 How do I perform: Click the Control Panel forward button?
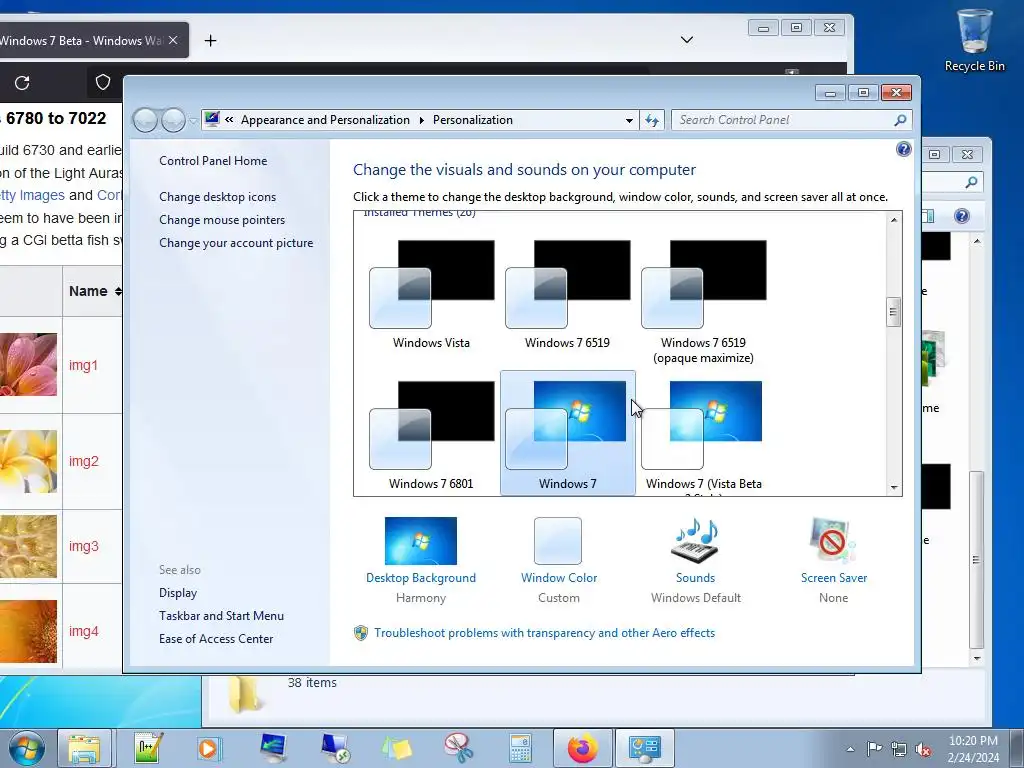[173, 120]
